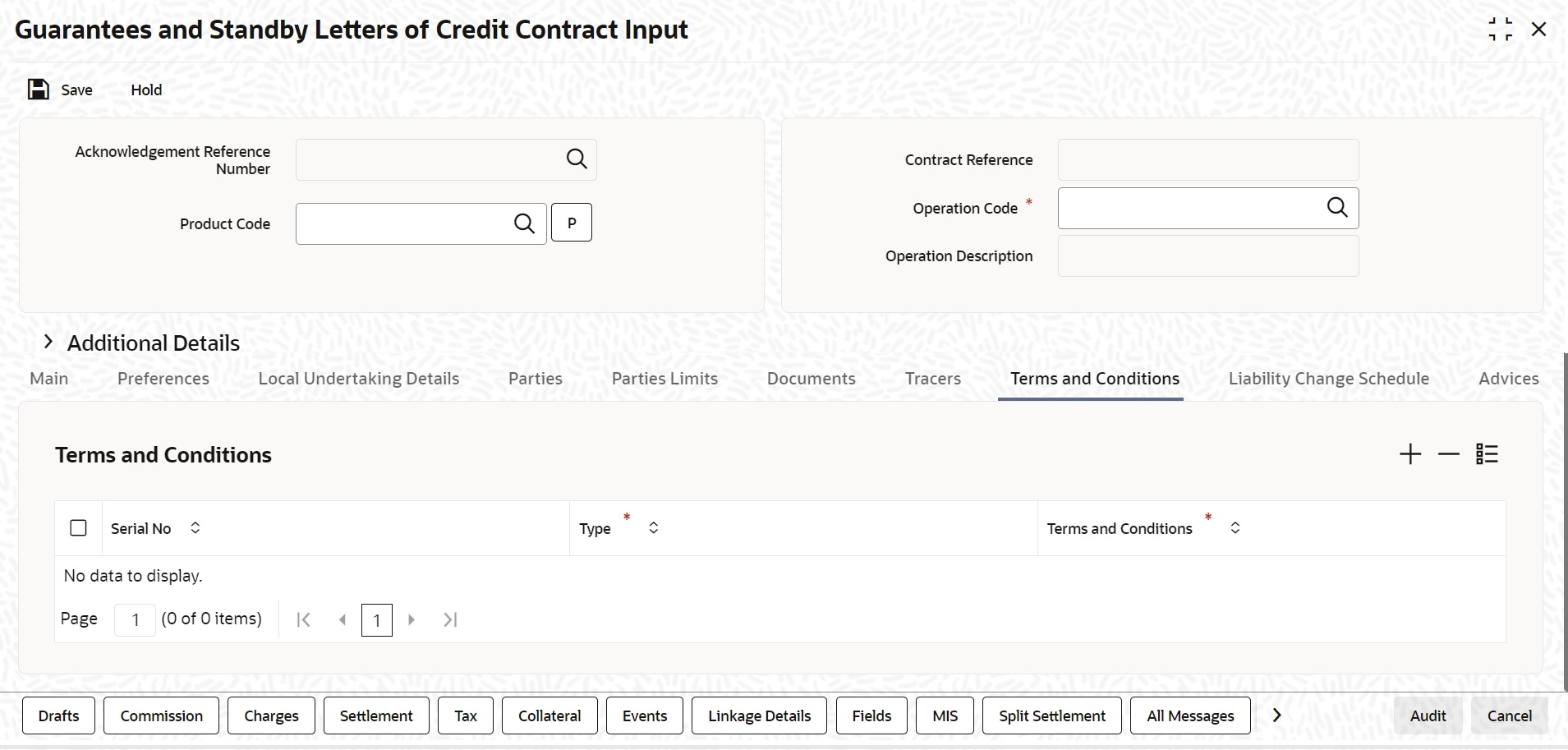Go to first page of table
The height and width of the screenshot is (750, 1568).
pos(303,619)
